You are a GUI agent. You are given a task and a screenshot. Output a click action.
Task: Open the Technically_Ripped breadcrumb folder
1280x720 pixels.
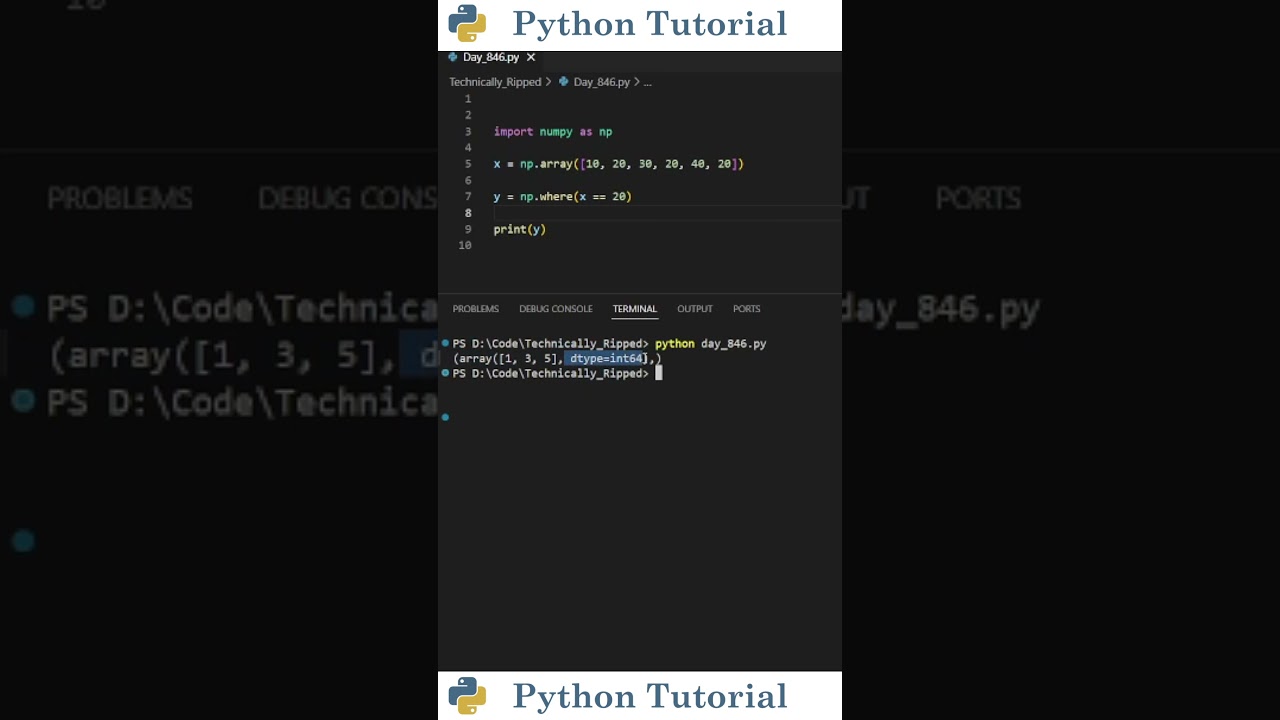pos(495,82)
